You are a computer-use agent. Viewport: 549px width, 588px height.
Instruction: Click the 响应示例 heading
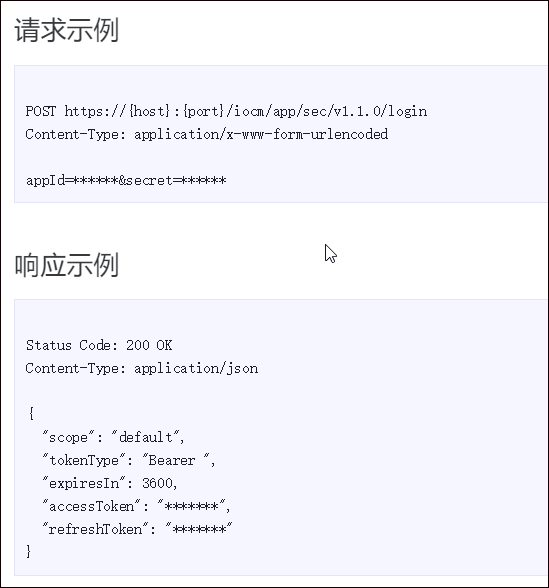pyautogui.click(x=67, y=265)
